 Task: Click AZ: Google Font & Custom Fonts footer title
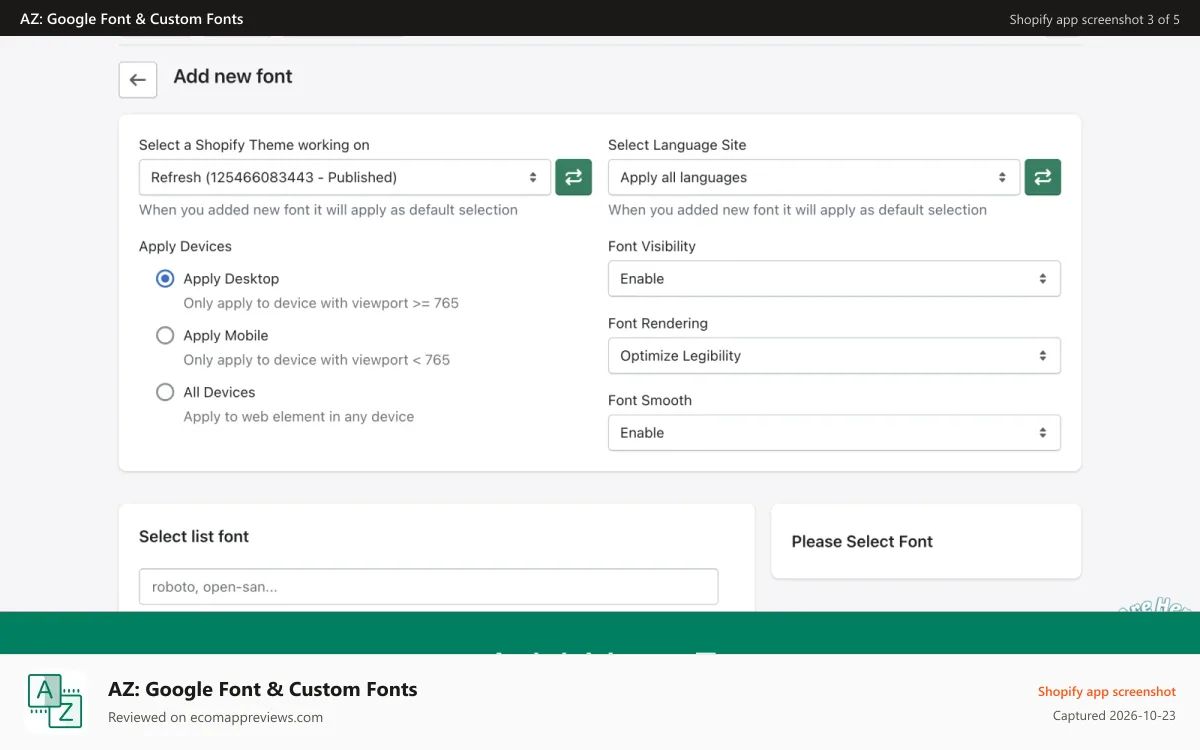[263, 690]
